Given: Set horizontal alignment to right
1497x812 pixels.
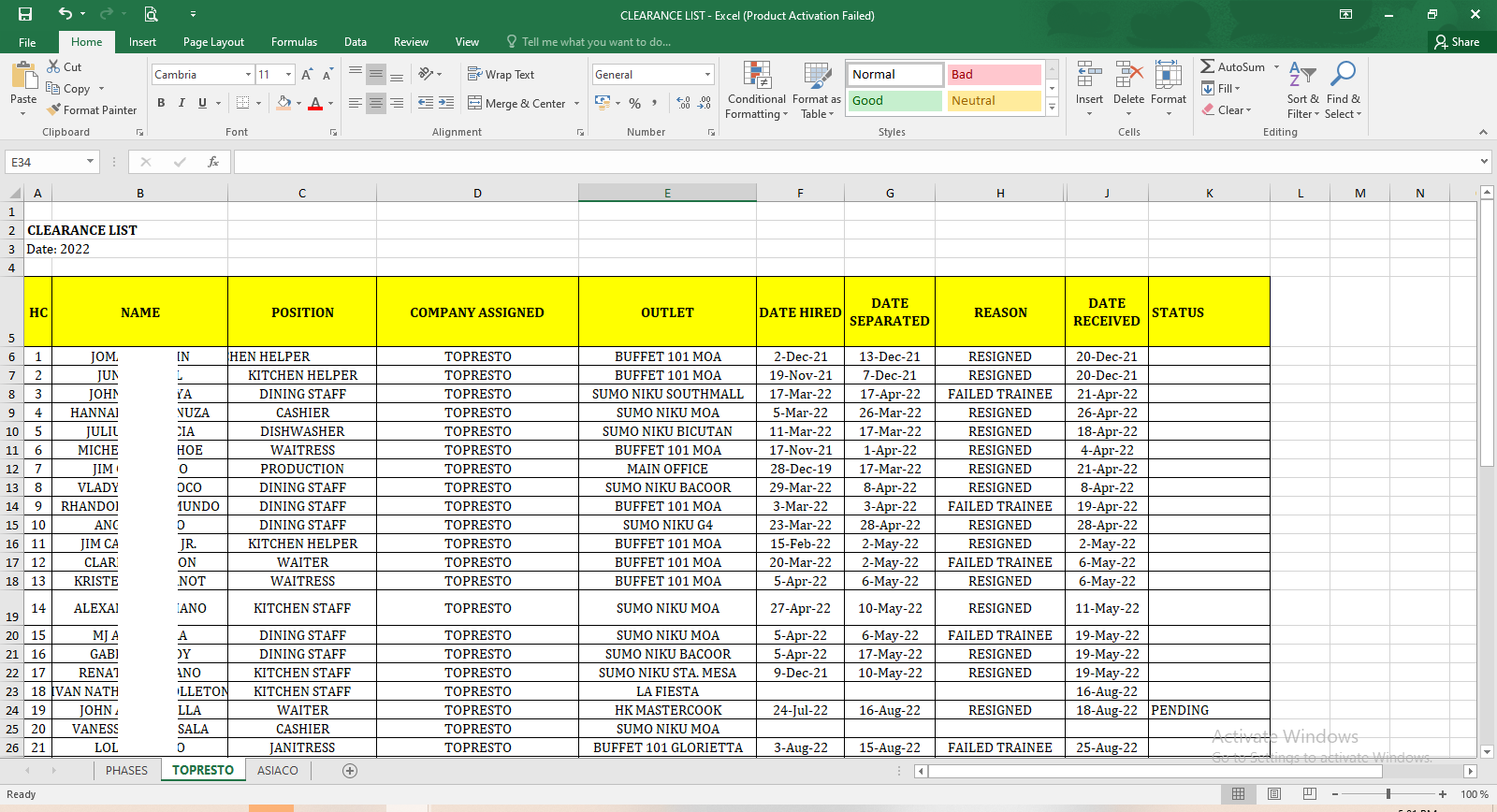Looking at the screenshot, I should tap(397, 103).
